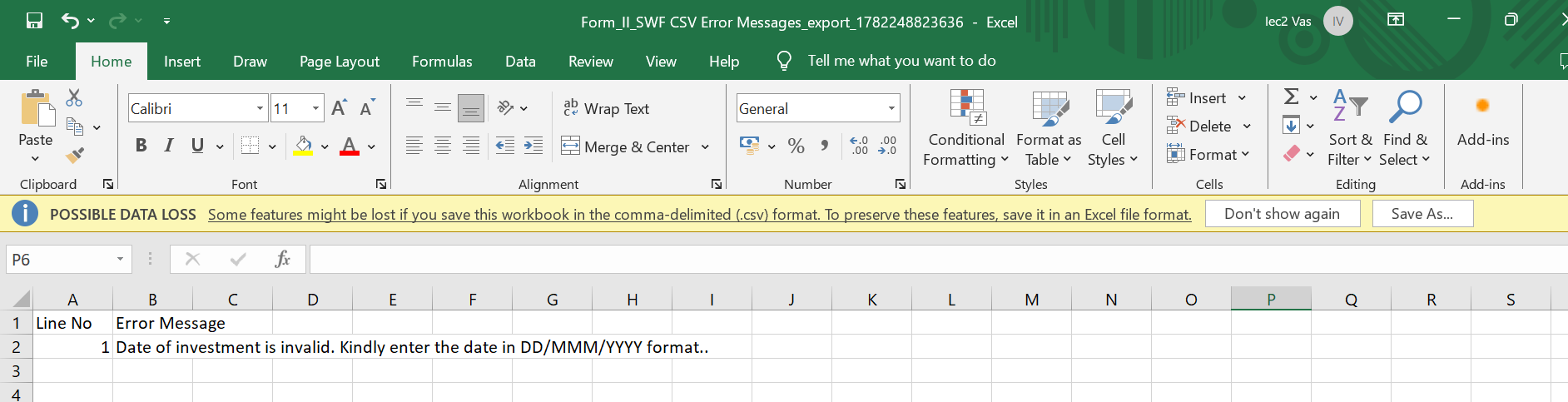Viewport: 1568px width, 402px height.
Task: Click the possible data loss message link
Action: point(699,215)
